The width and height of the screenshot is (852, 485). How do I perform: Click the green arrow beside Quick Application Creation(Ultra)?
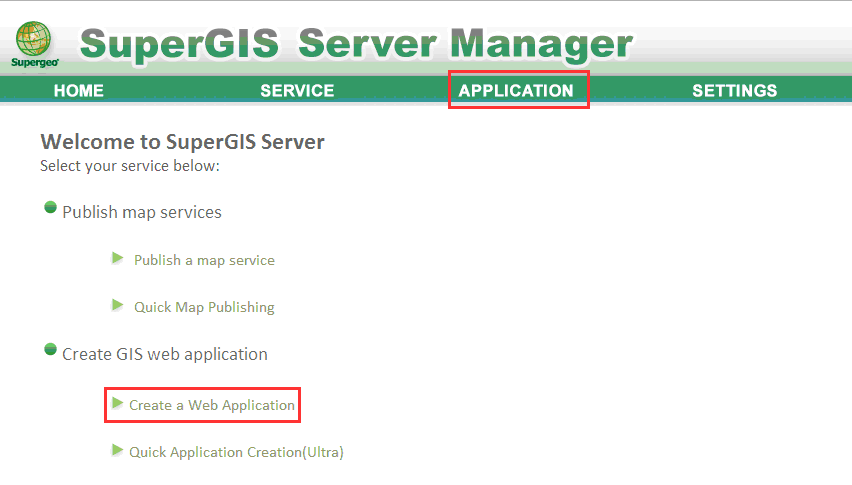[x=117, y=450]
